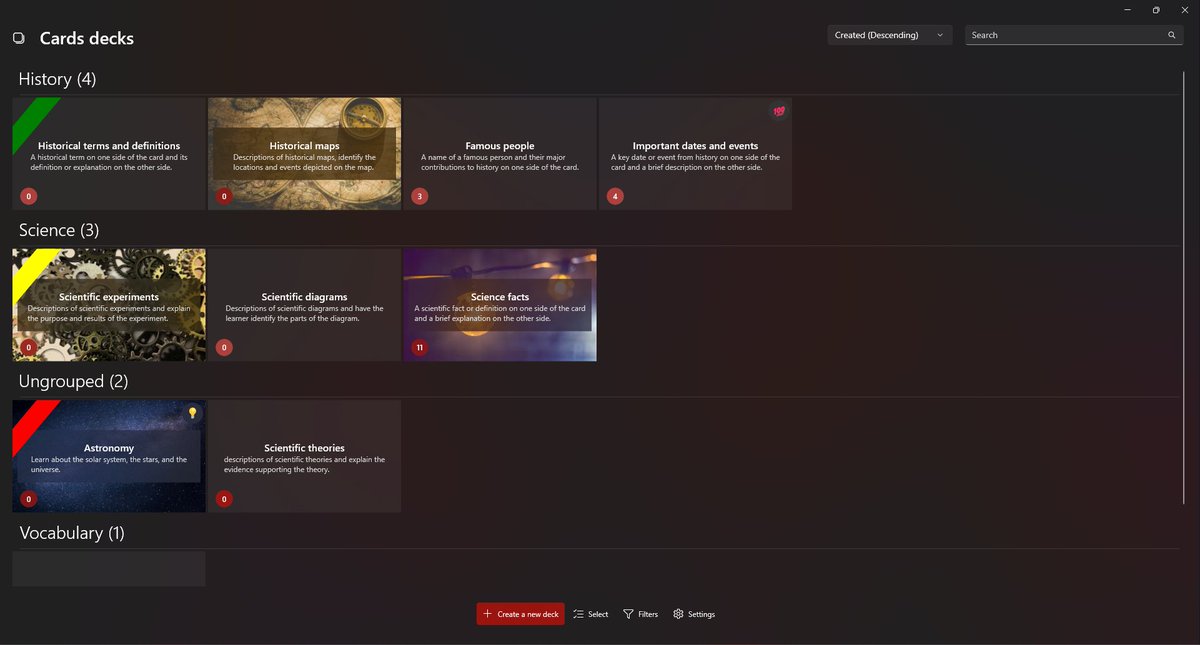Screen dimensions: 1200x645
Task: Click the Select button in bottom bar
Action: point(590,614)
